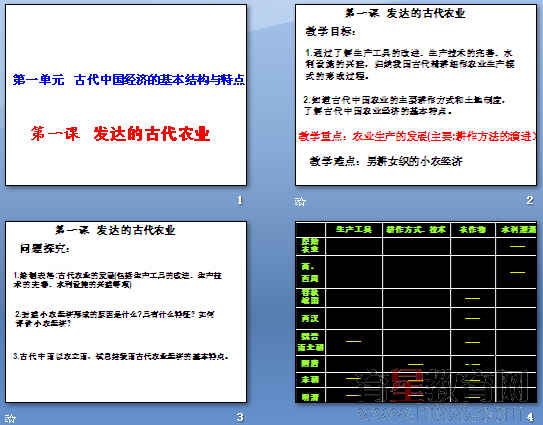Click 两汉 row label in table
The width and height of the screenshot is (543, 425).
coord(310,318)
